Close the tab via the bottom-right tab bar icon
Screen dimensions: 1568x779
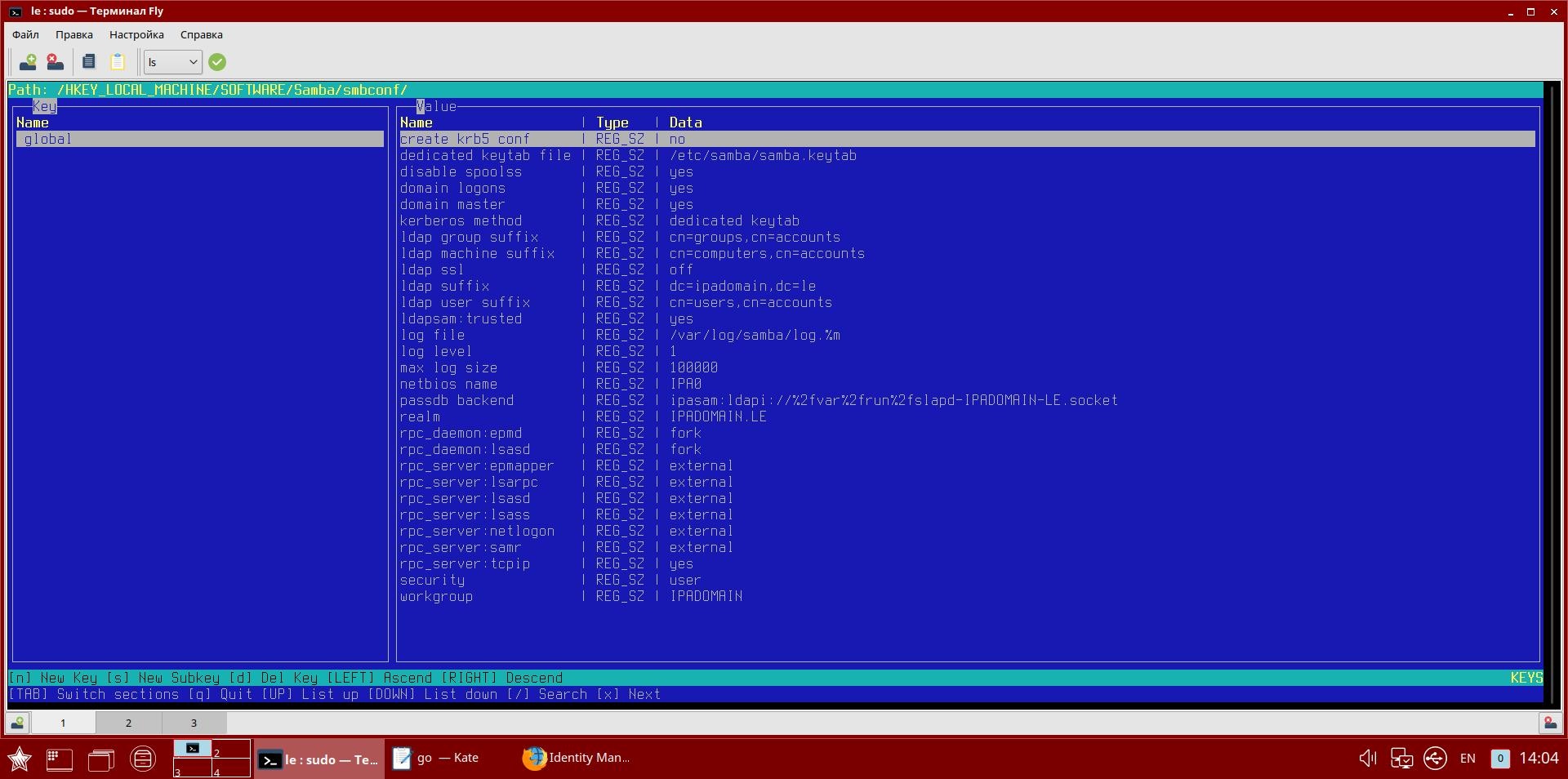[1549, 723]
